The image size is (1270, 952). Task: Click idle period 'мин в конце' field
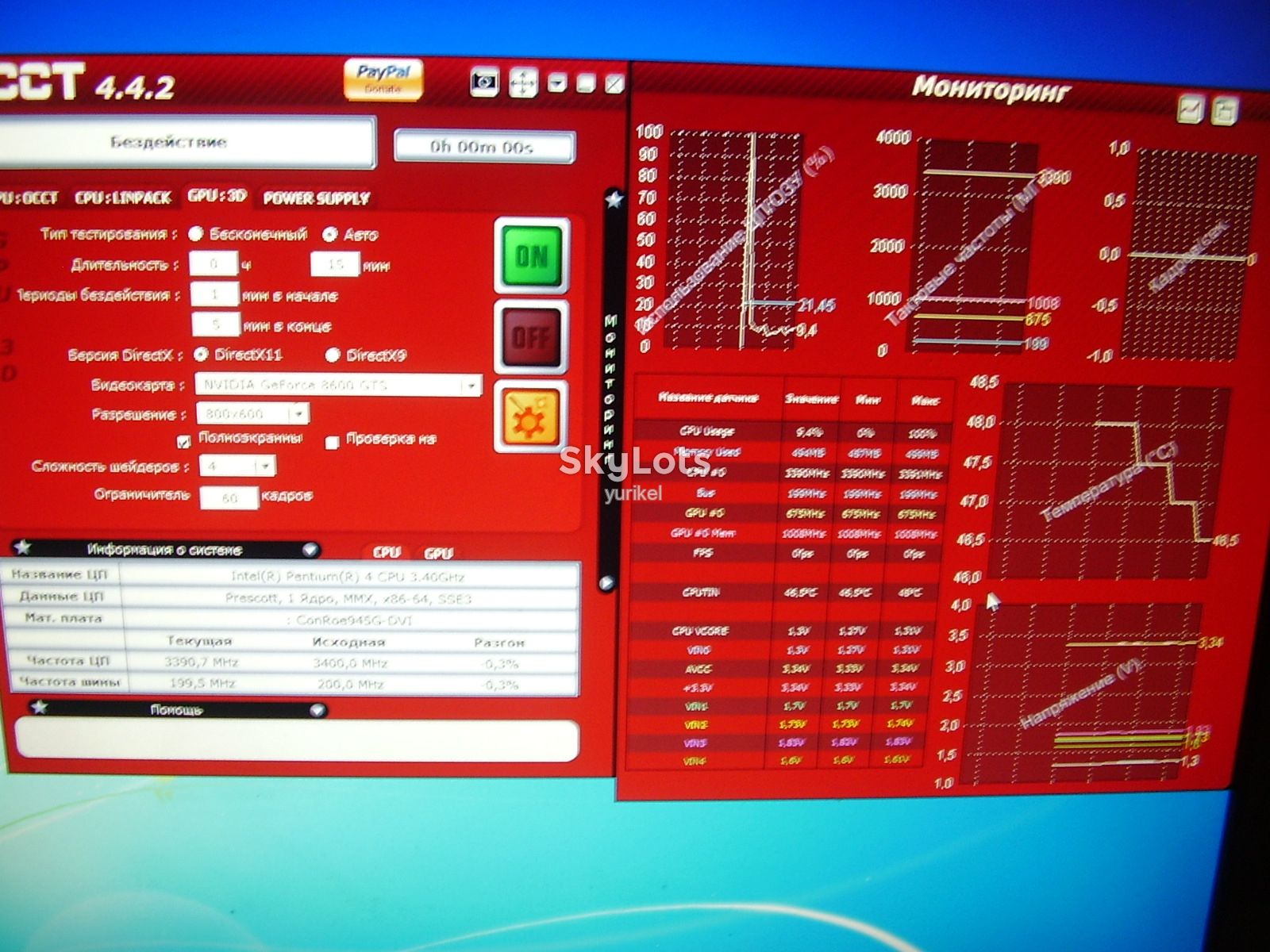(x=216, y=324)
